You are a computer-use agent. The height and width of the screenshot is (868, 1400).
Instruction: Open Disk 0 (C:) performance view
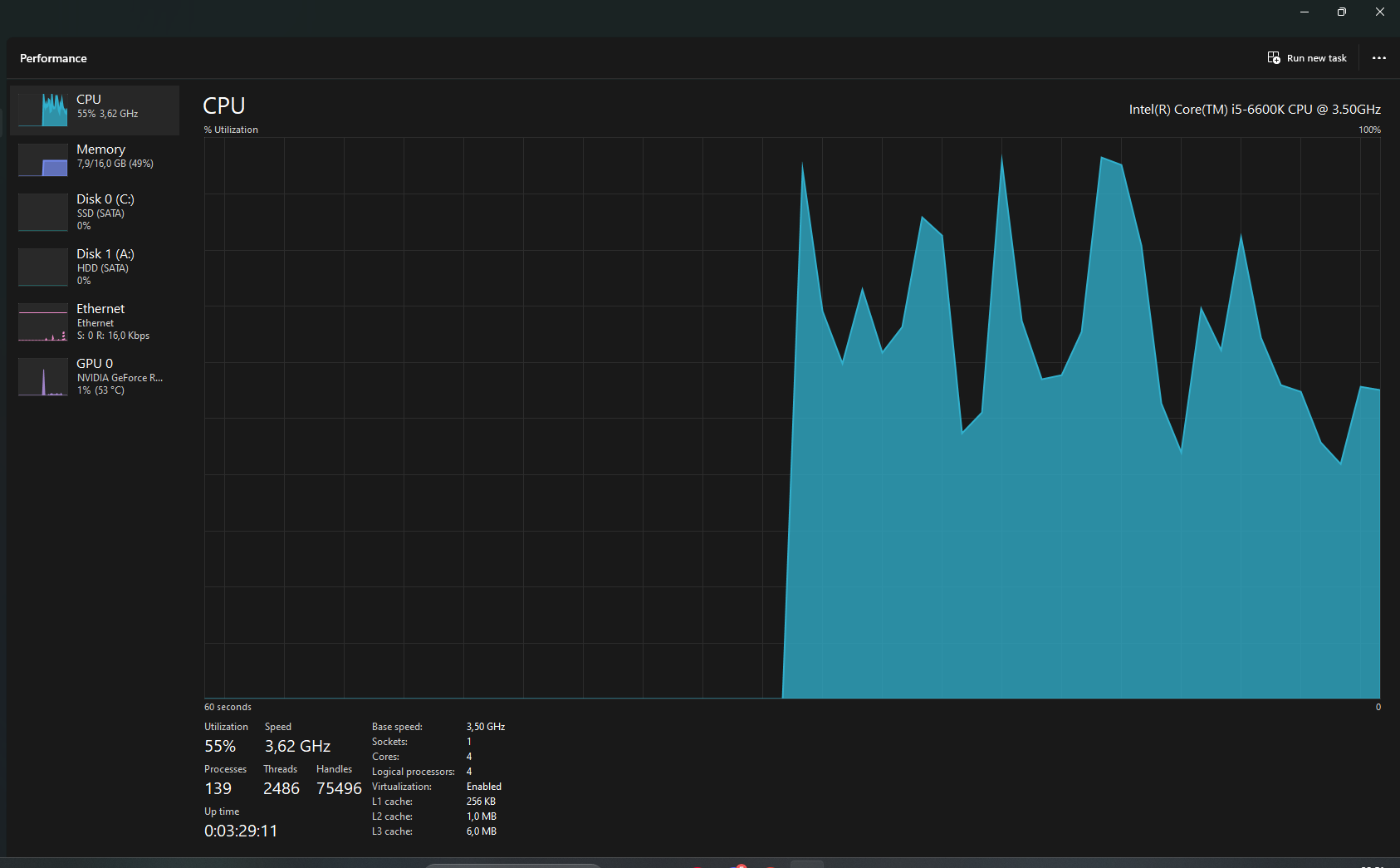pyautogui.click(x=95, y=212)
